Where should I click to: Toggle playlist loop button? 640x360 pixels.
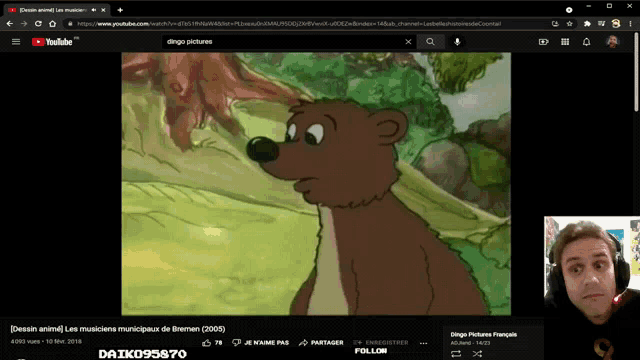(456, 353)
